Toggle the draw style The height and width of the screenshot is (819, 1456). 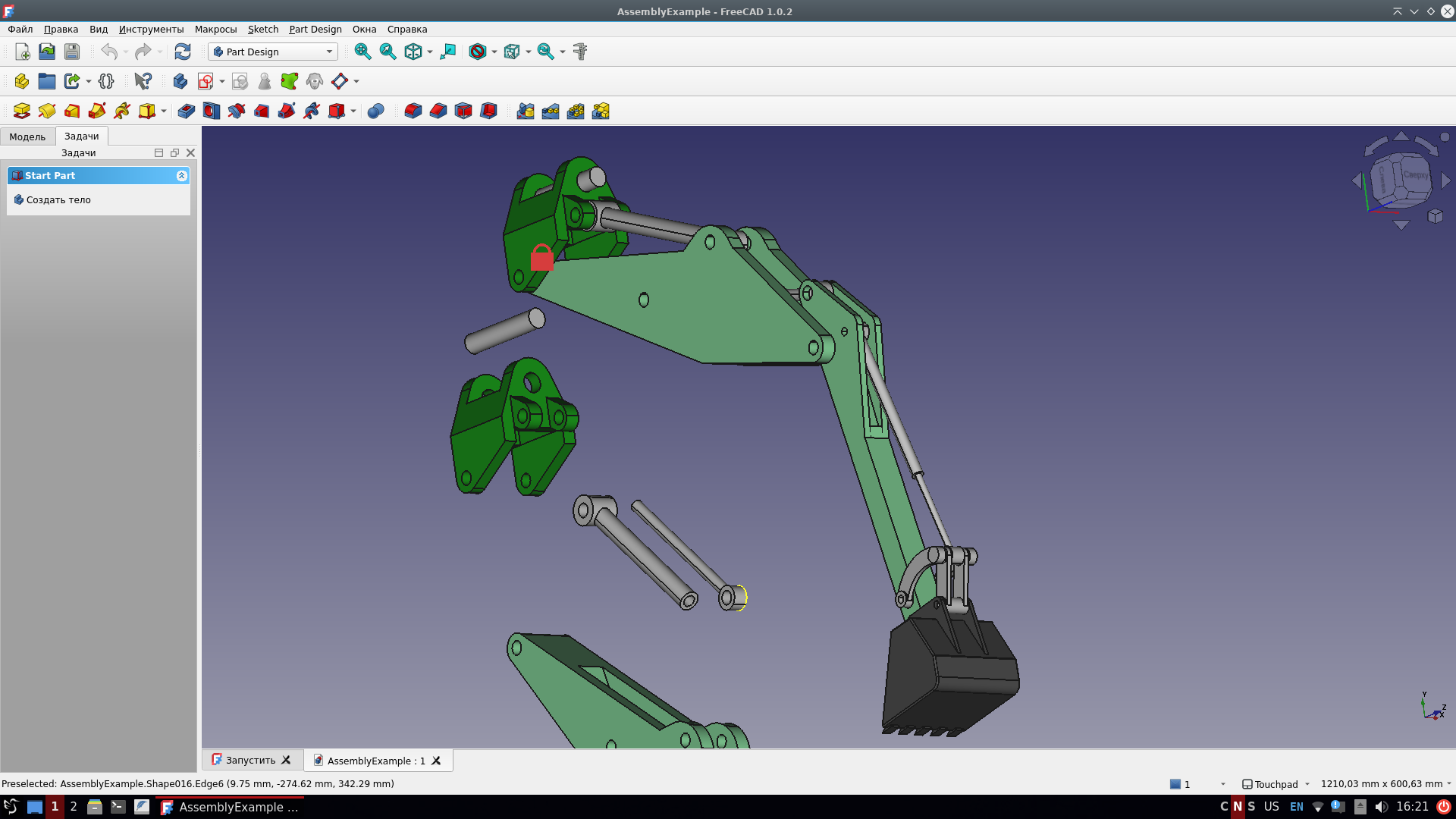[478, 52]
